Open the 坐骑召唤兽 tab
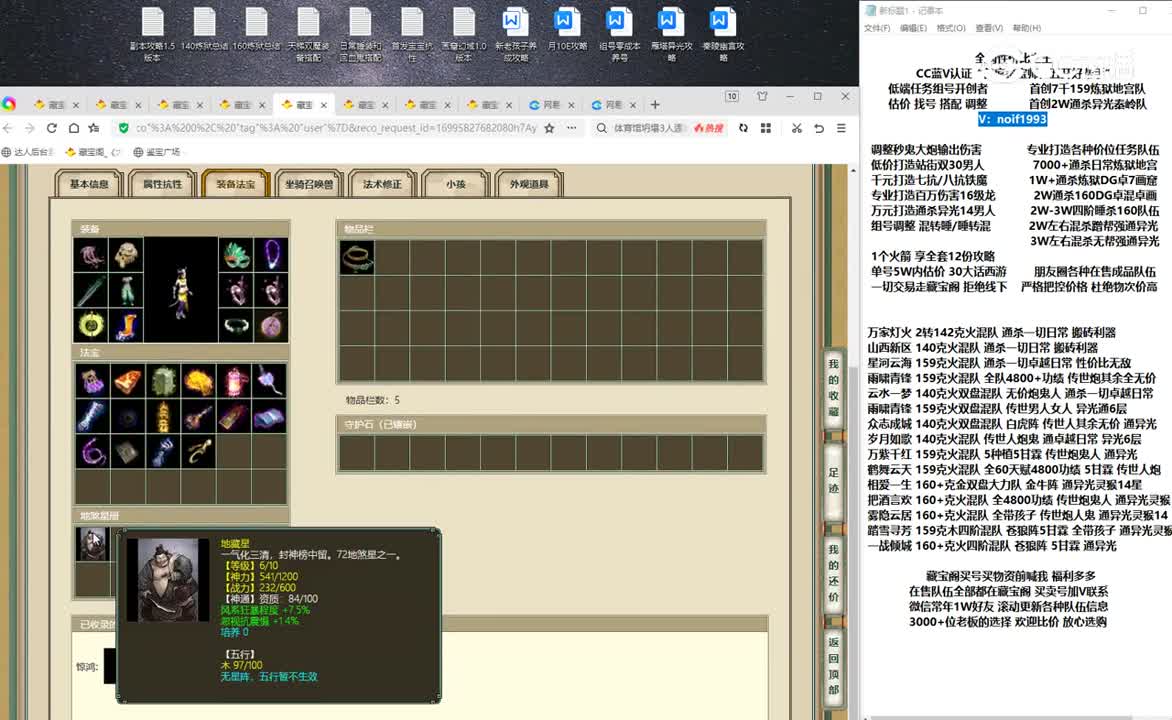This screenshot has width=1172, height=720. pos(309,184)
